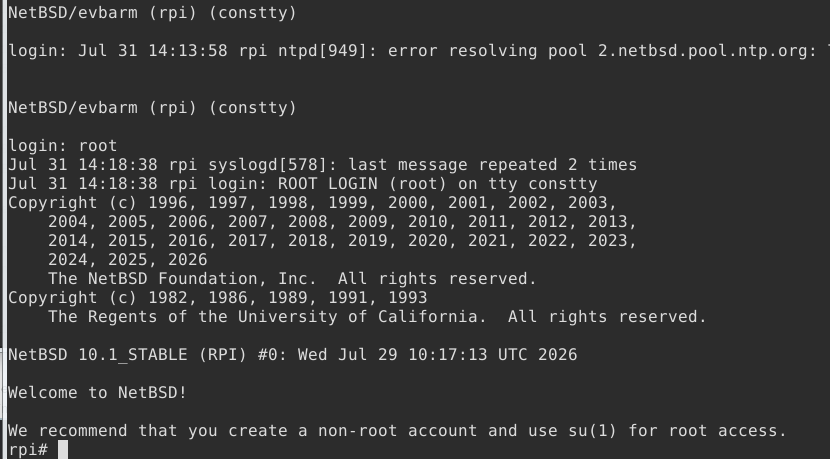
Task: Click the 'Wed Jul 29 10:17:13 UTC' timestamp
Action: point(413,354)
